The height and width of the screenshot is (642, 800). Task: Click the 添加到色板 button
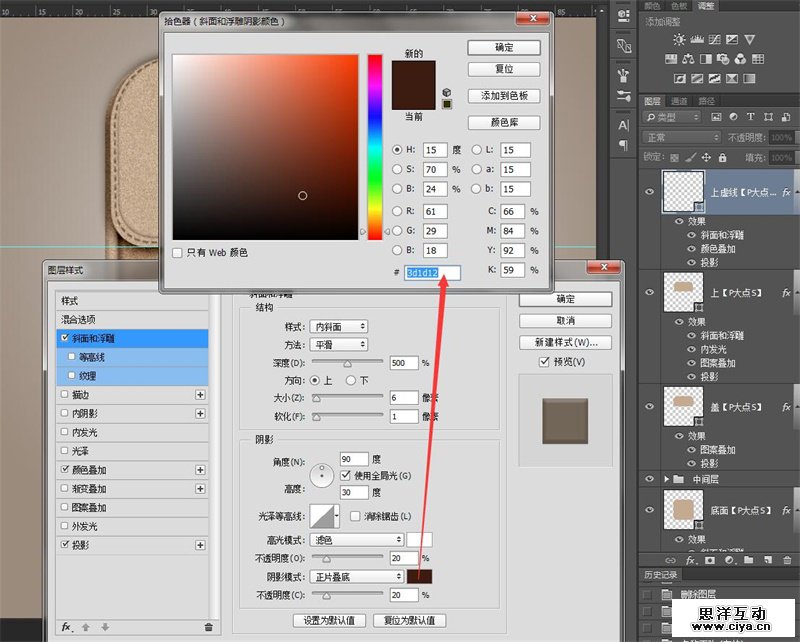point(504,96)
